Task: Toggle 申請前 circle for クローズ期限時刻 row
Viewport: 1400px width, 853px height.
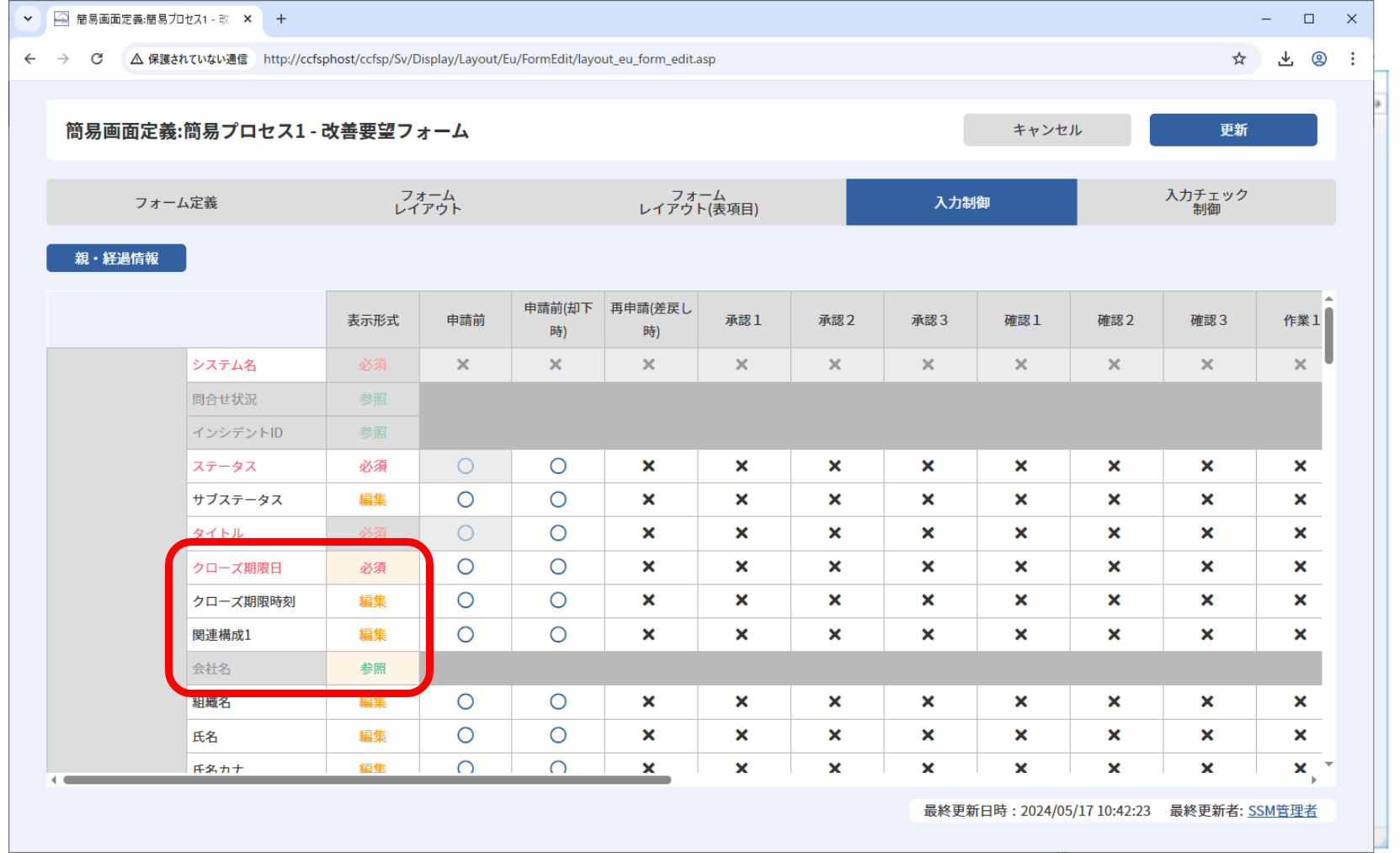Action: click(x=466, y=600)
